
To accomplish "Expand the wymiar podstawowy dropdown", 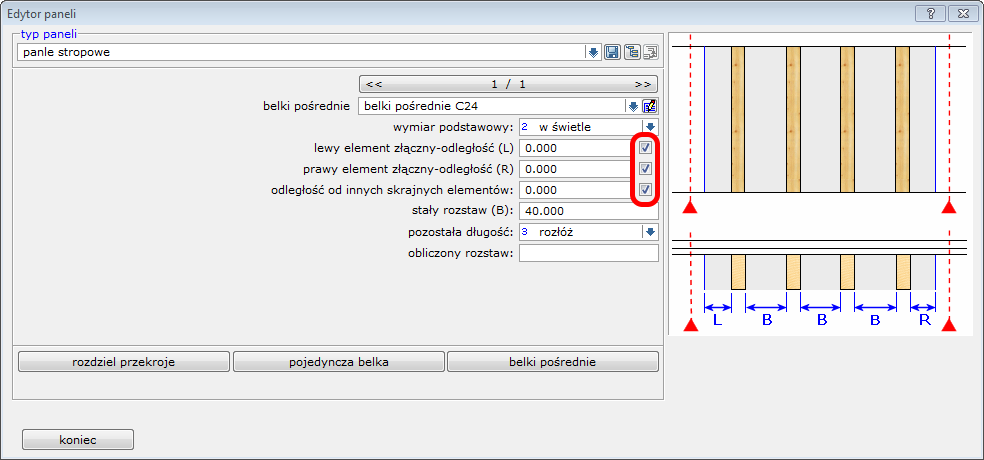I will [649, 127].
